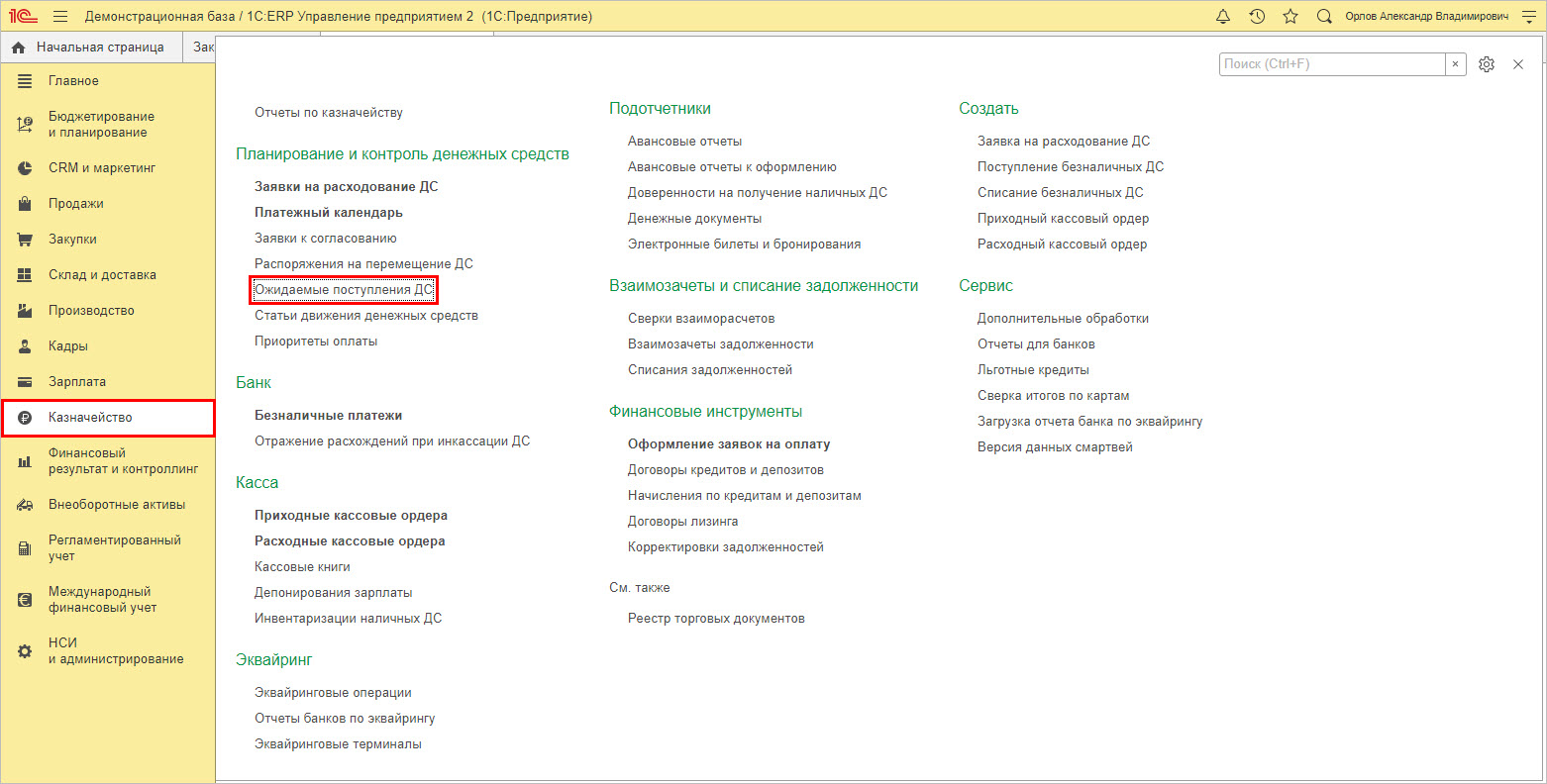Click Кадры person icon
This screenshot has width=1547, height=784.
click(x=26, y=346)
